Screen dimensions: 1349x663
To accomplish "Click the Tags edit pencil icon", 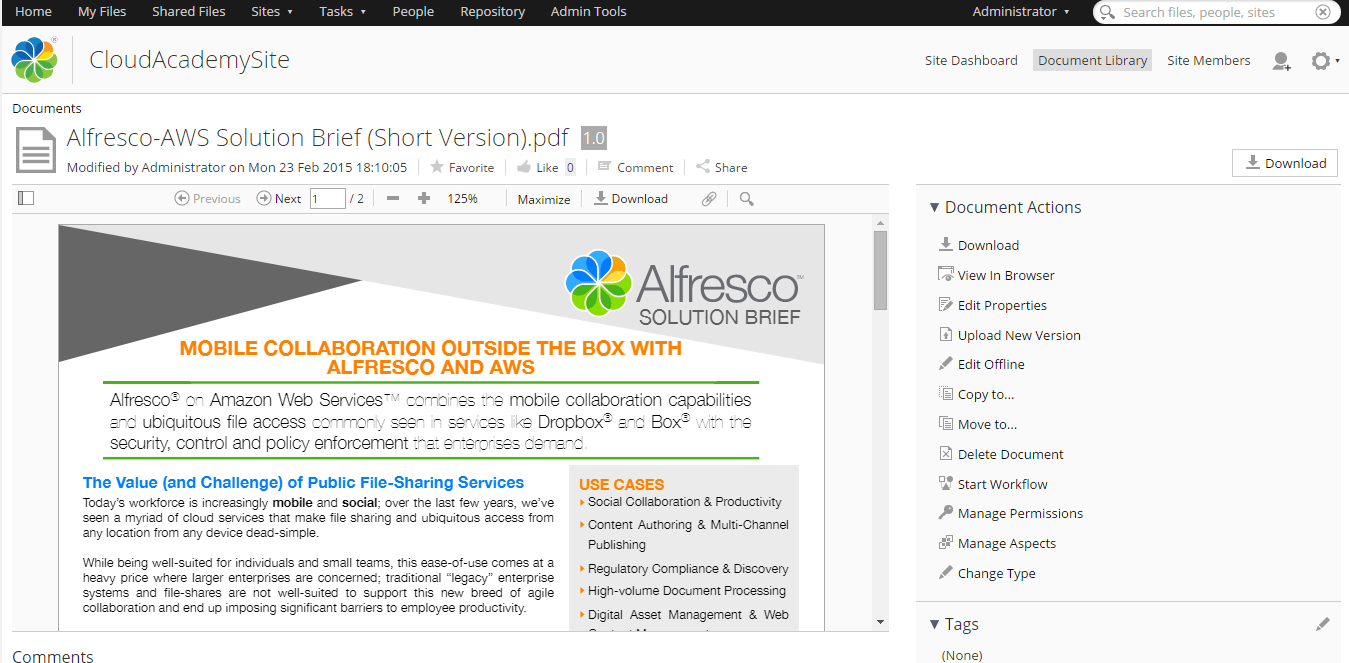I will pyautogui.click(x=1323, y=624).
